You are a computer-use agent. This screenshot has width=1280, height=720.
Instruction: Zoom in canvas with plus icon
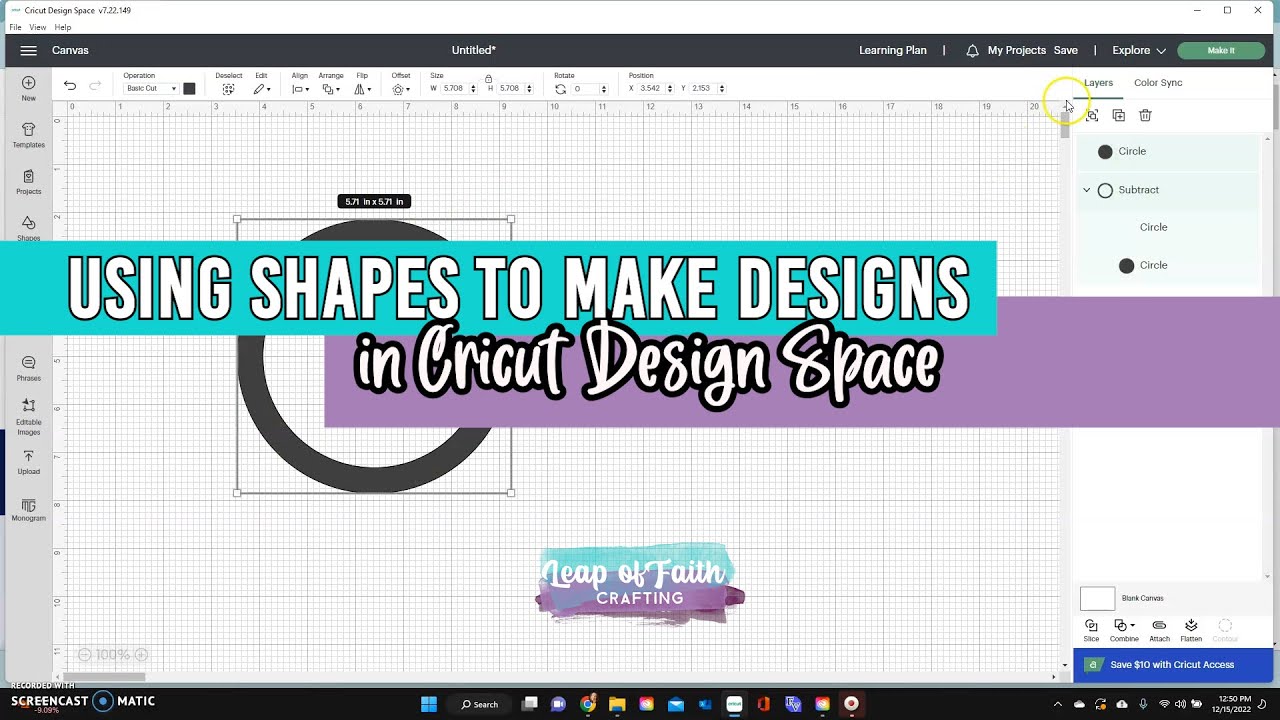tap(141, 655)
